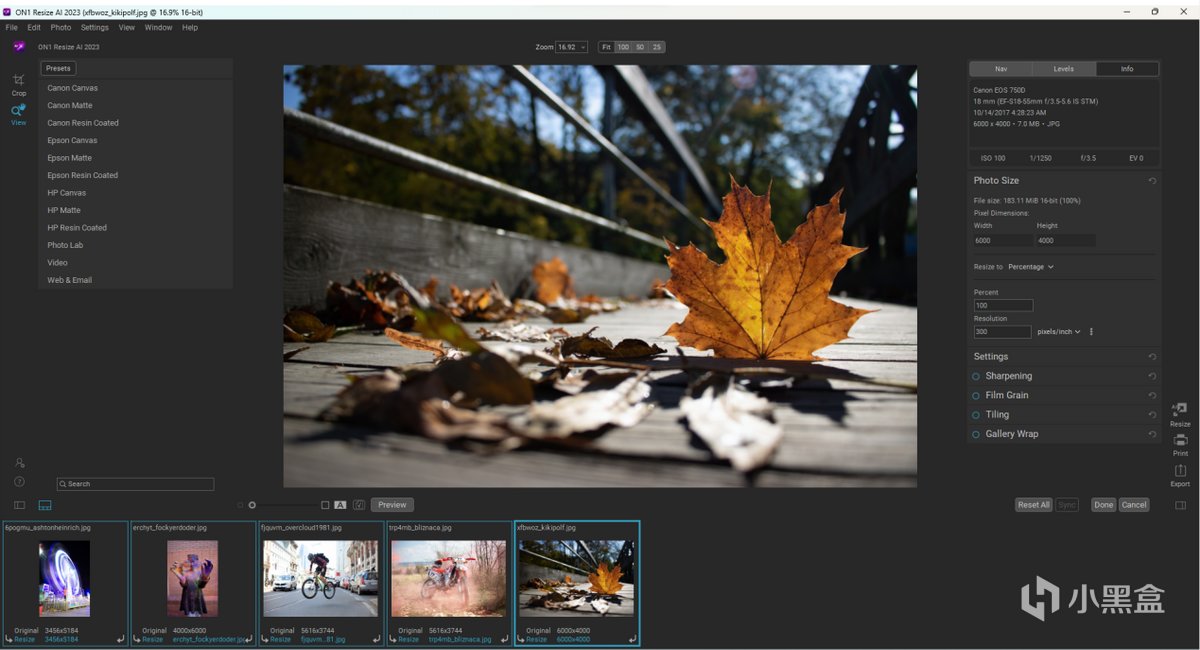This screenshot has height=650, width=1200.
Task: Select the View zoom tool
Action: (x=19, y=112)
